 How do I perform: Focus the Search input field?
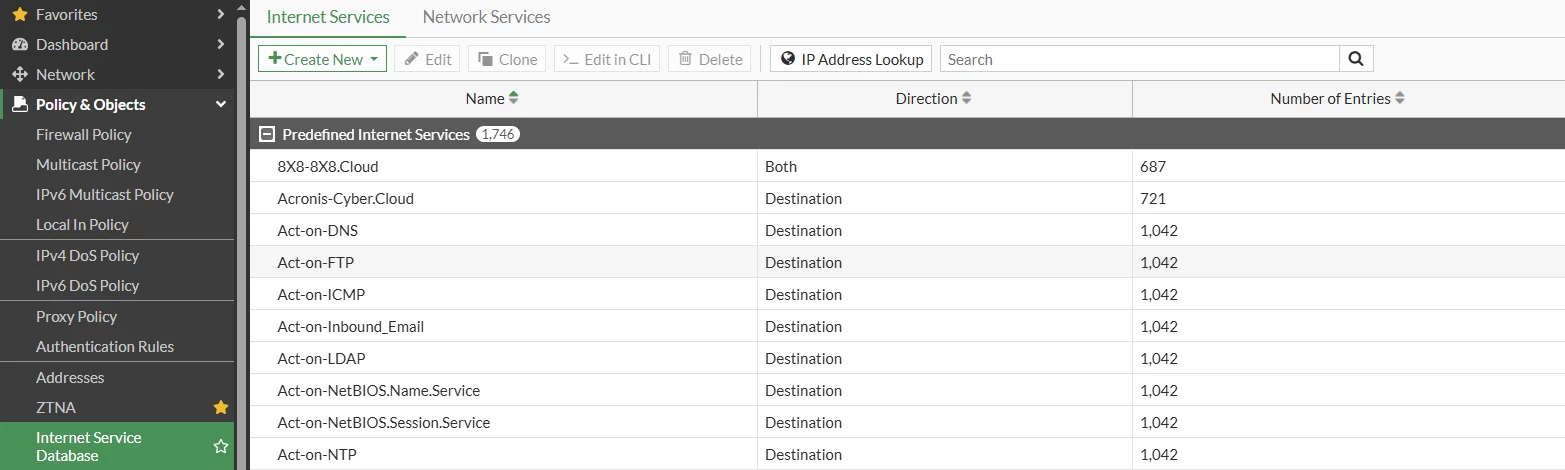coord(1140,59)
